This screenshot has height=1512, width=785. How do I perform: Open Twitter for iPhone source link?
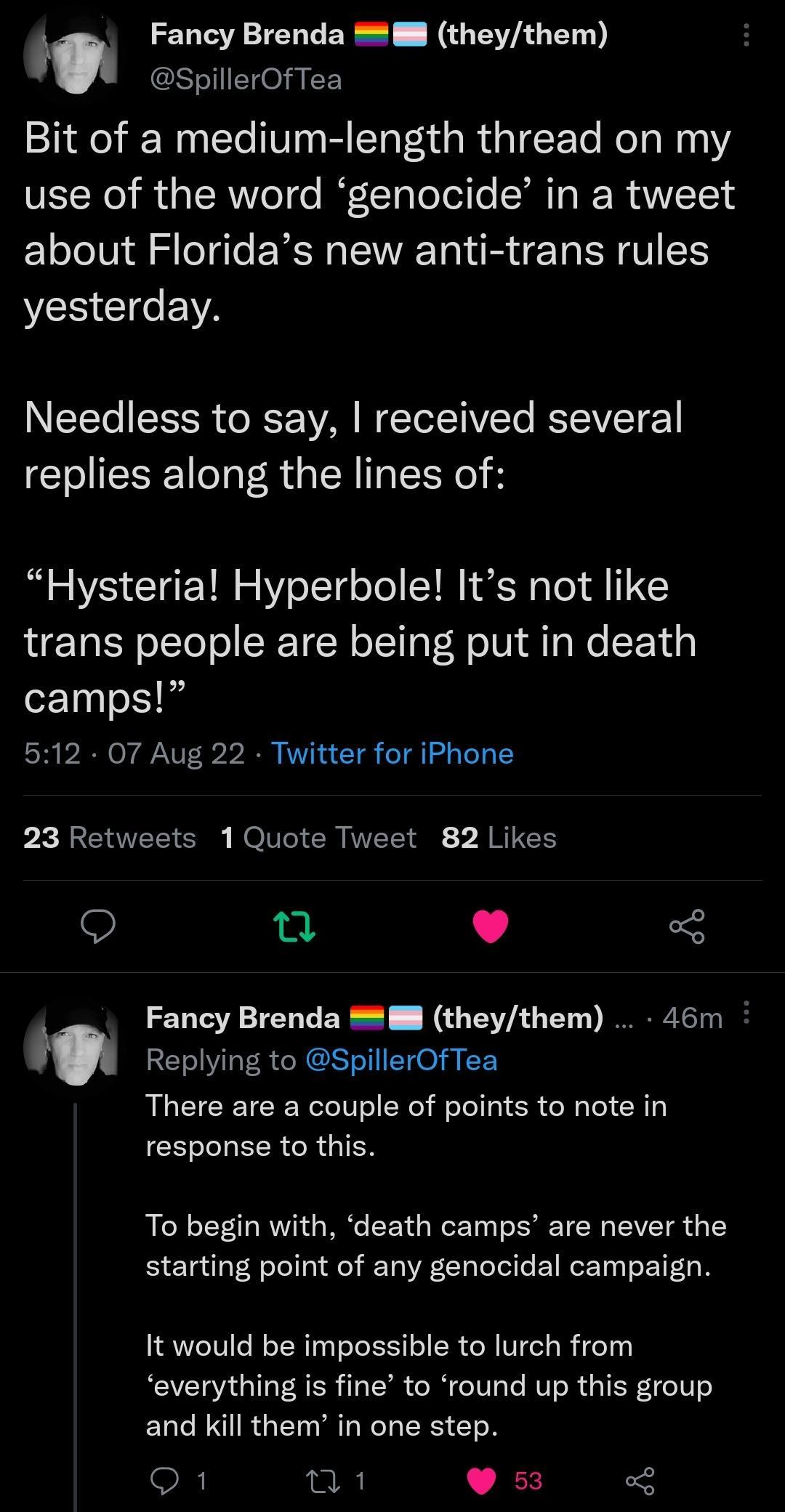pos(391,754)
